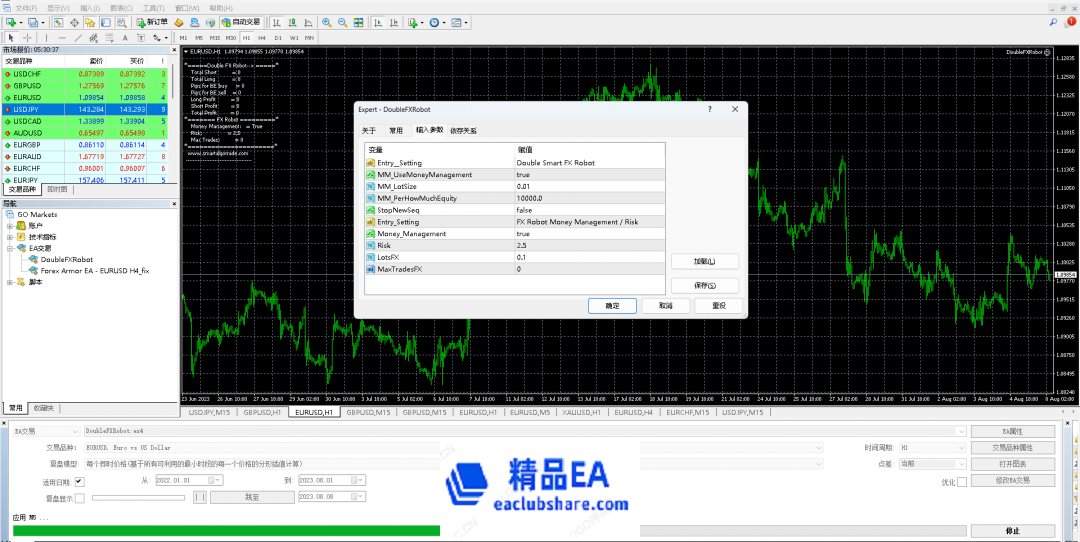This screenshot has height=542, width=1080.
Task: Open the 即时图 tab in Market Watch
Action: 57,189
